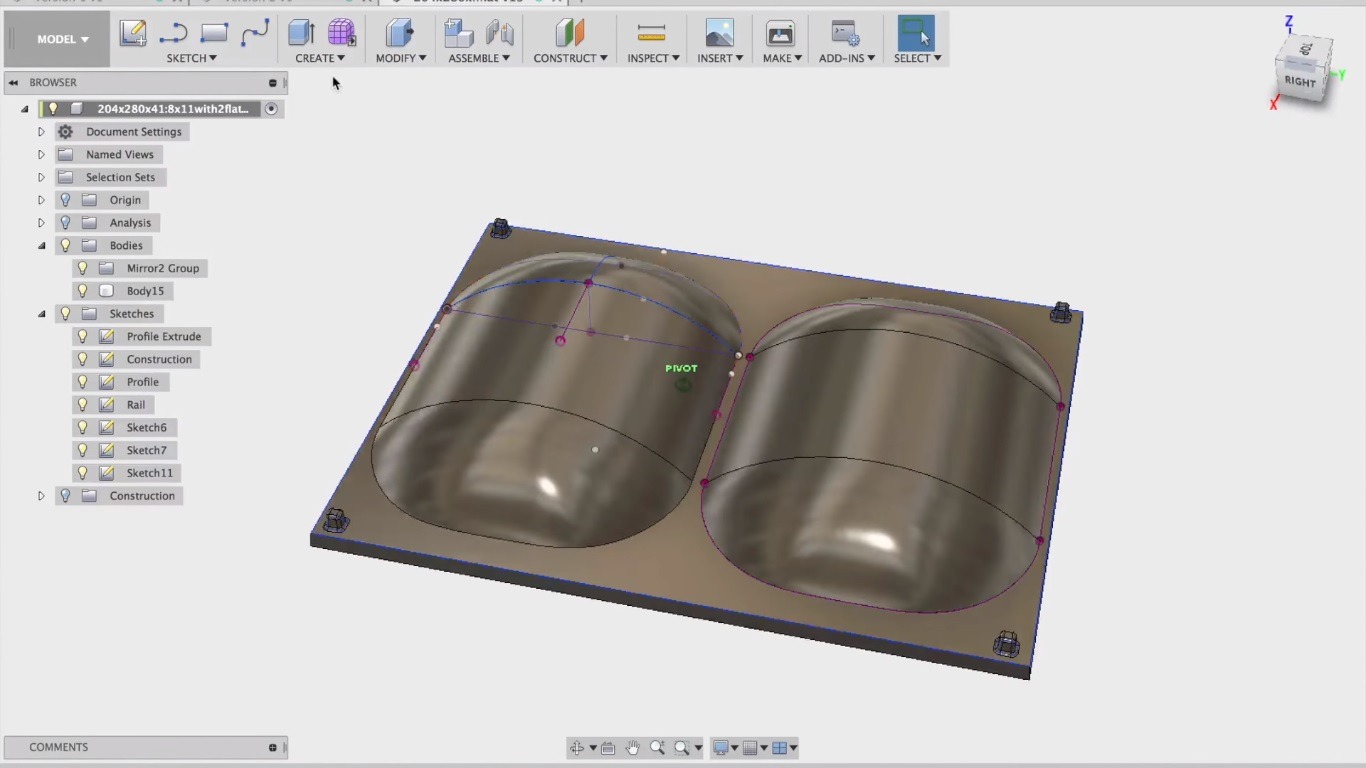This screenshot has height=768, width=1366.
Task: Open the MODEL workspace switcher
Action: click(62, 39)
